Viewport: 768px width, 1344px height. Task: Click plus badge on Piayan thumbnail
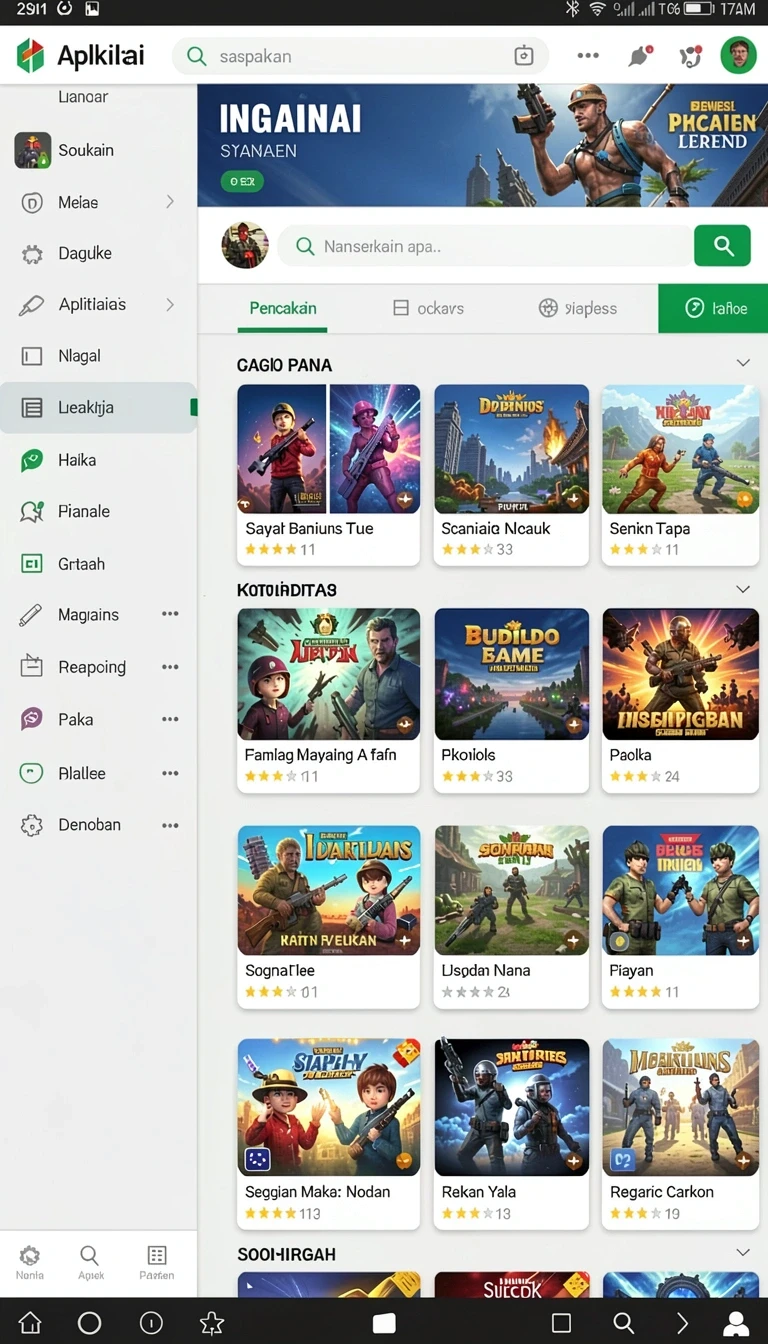tap(742, 940)
